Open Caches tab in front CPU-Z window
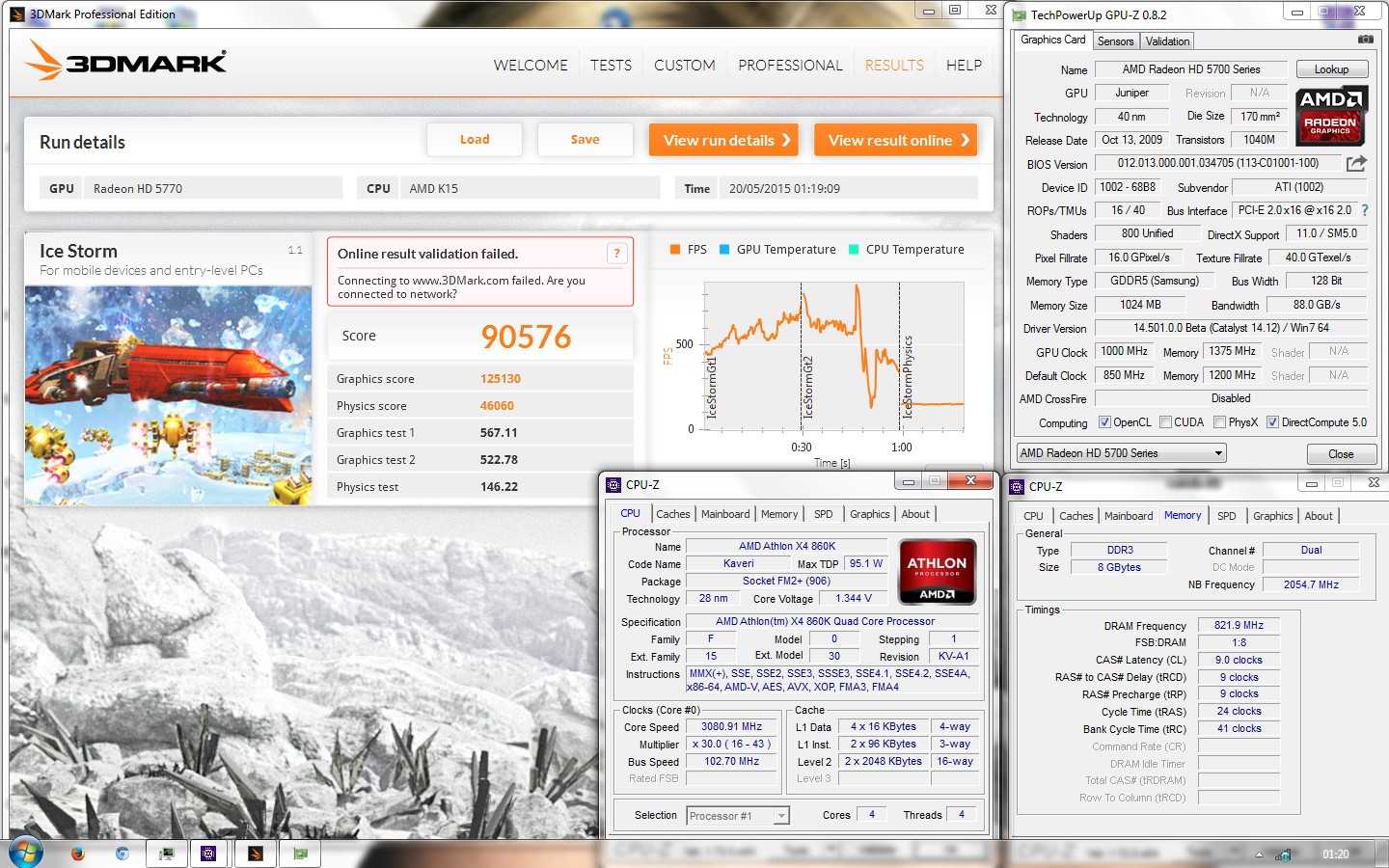The image size is (1389, 868). click(x=673, y=514)
